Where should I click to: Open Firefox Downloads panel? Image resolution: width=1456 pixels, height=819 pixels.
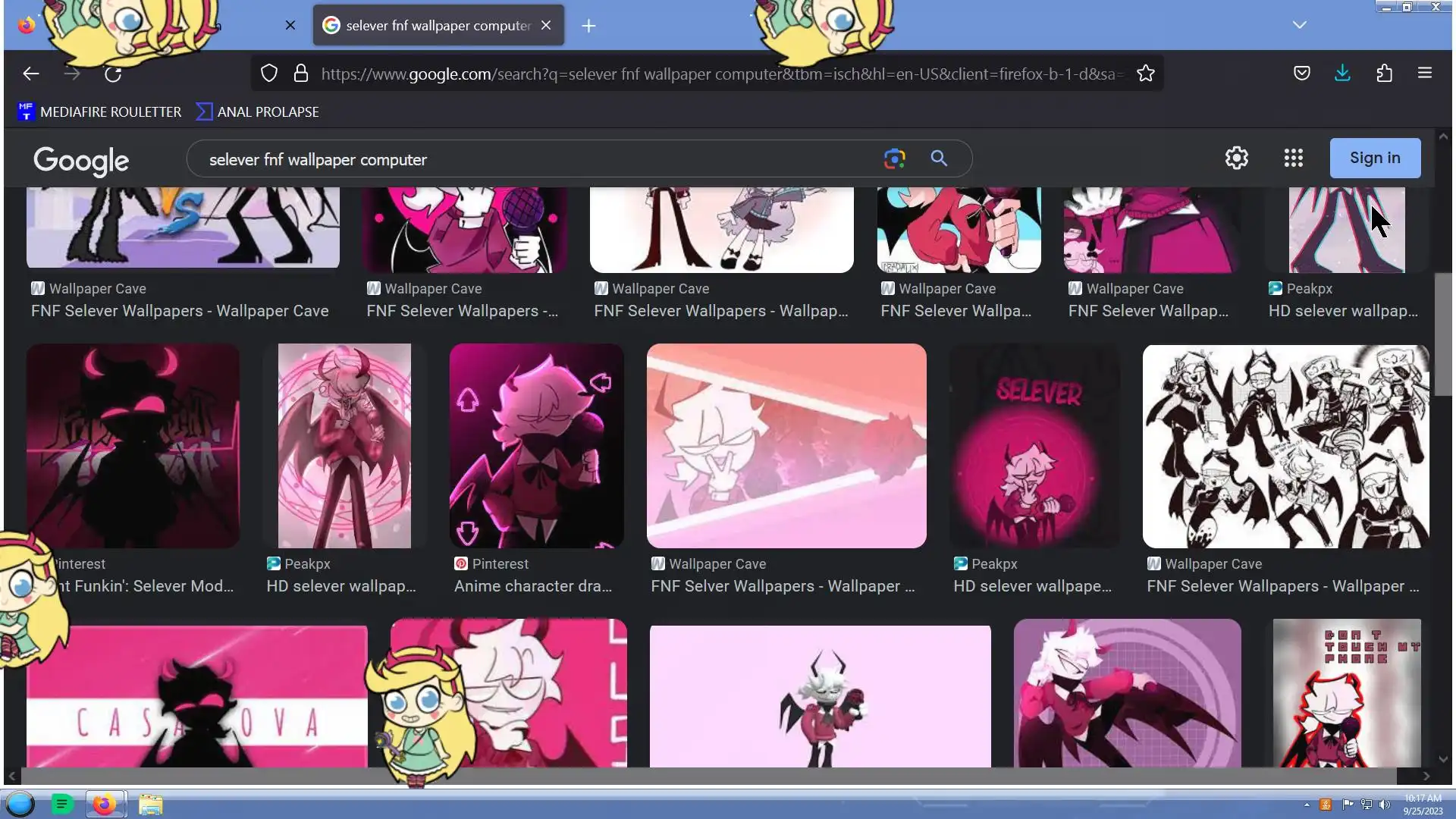click(x=1342, y=74)
